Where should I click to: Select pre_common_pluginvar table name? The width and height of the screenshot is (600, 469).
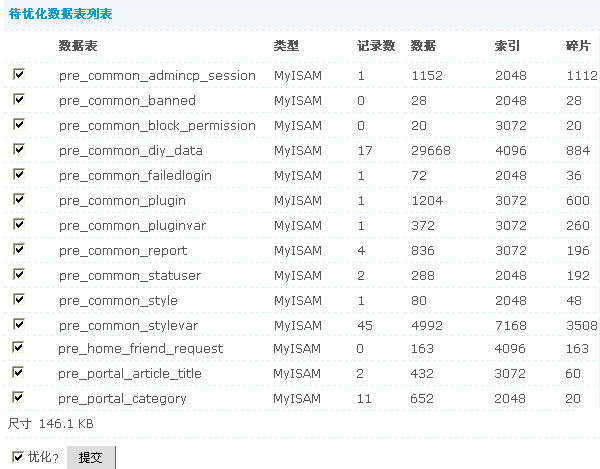[x=132, y=226]
